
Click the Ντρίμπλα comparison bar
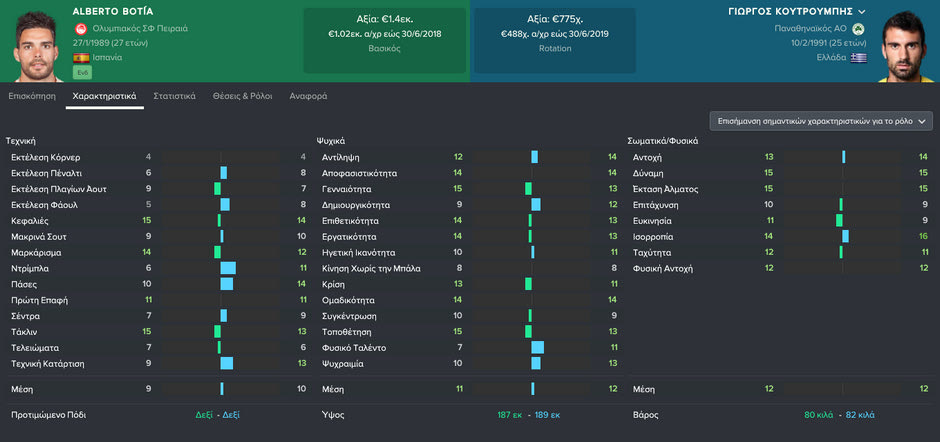[228, 268]
